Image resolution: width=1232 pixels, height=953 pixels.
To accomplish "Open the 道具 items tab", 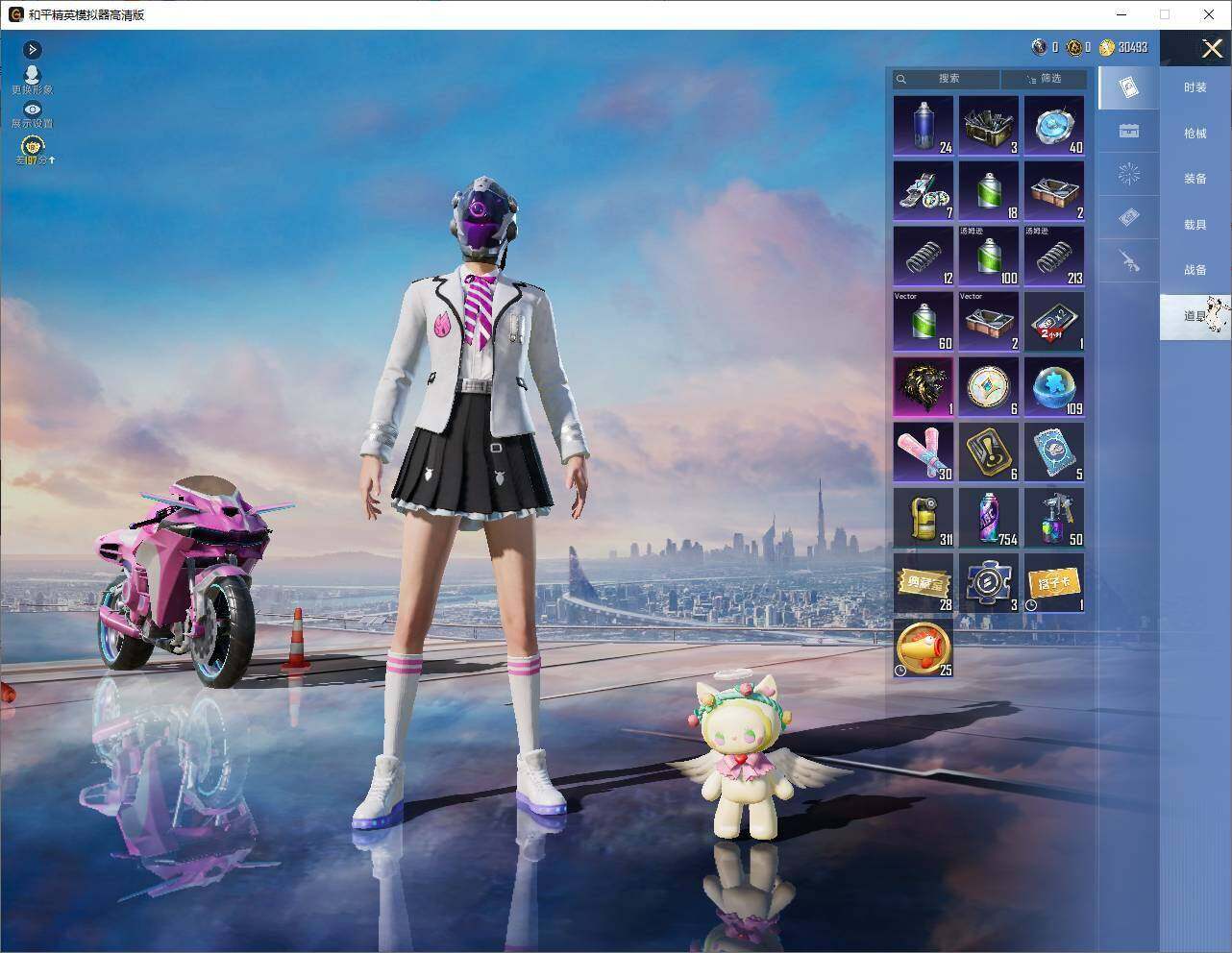I will tap(1195, 316).
